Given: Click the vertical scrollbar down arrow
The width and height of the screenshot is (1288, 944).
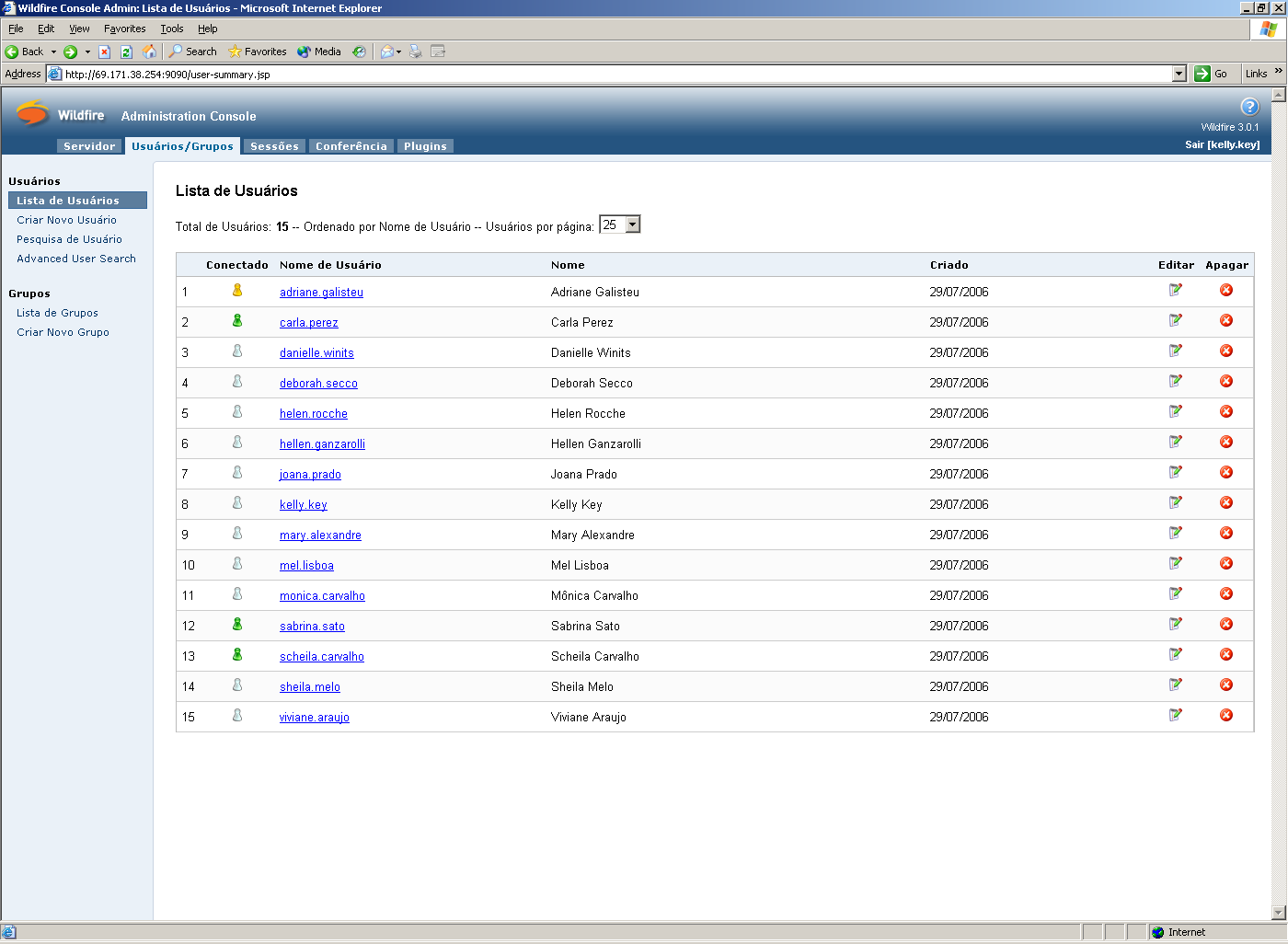Looking at the screenshot, I should pos(1279,913).
